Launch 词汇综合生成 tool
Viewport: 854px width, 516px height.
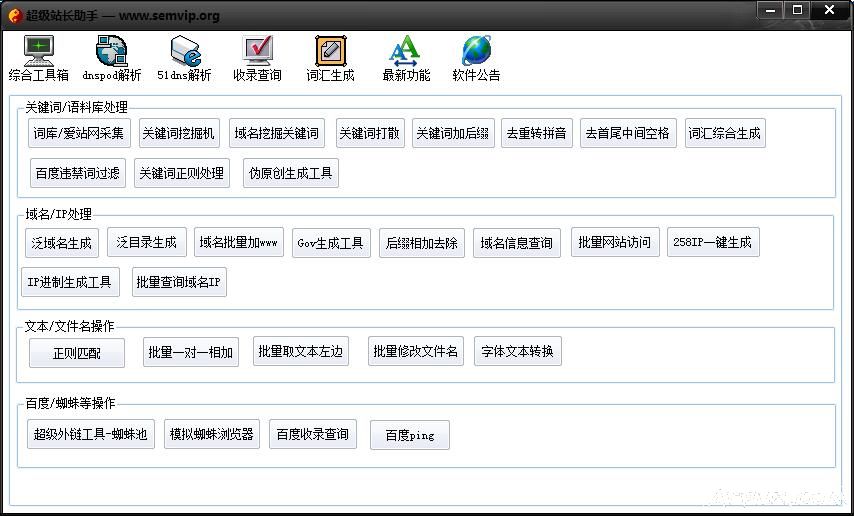(725, 133)
